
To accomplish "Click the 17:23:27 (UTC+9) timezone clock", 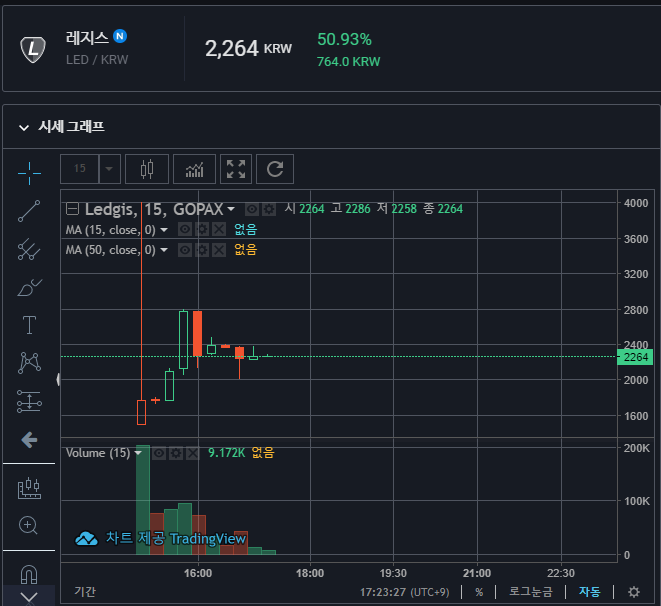I will (405, 592).
